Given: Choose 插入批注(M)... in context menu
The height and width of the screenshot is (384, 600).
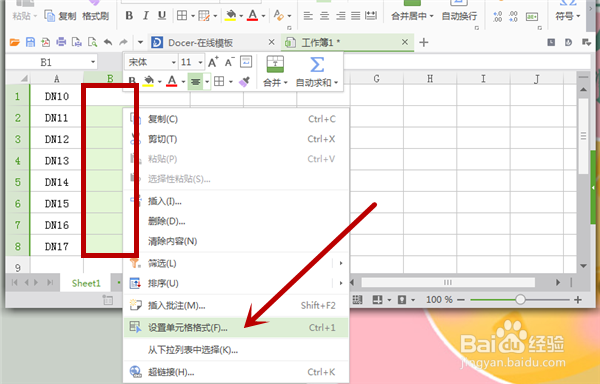Looking at the screenshot, I should [236, 305].
